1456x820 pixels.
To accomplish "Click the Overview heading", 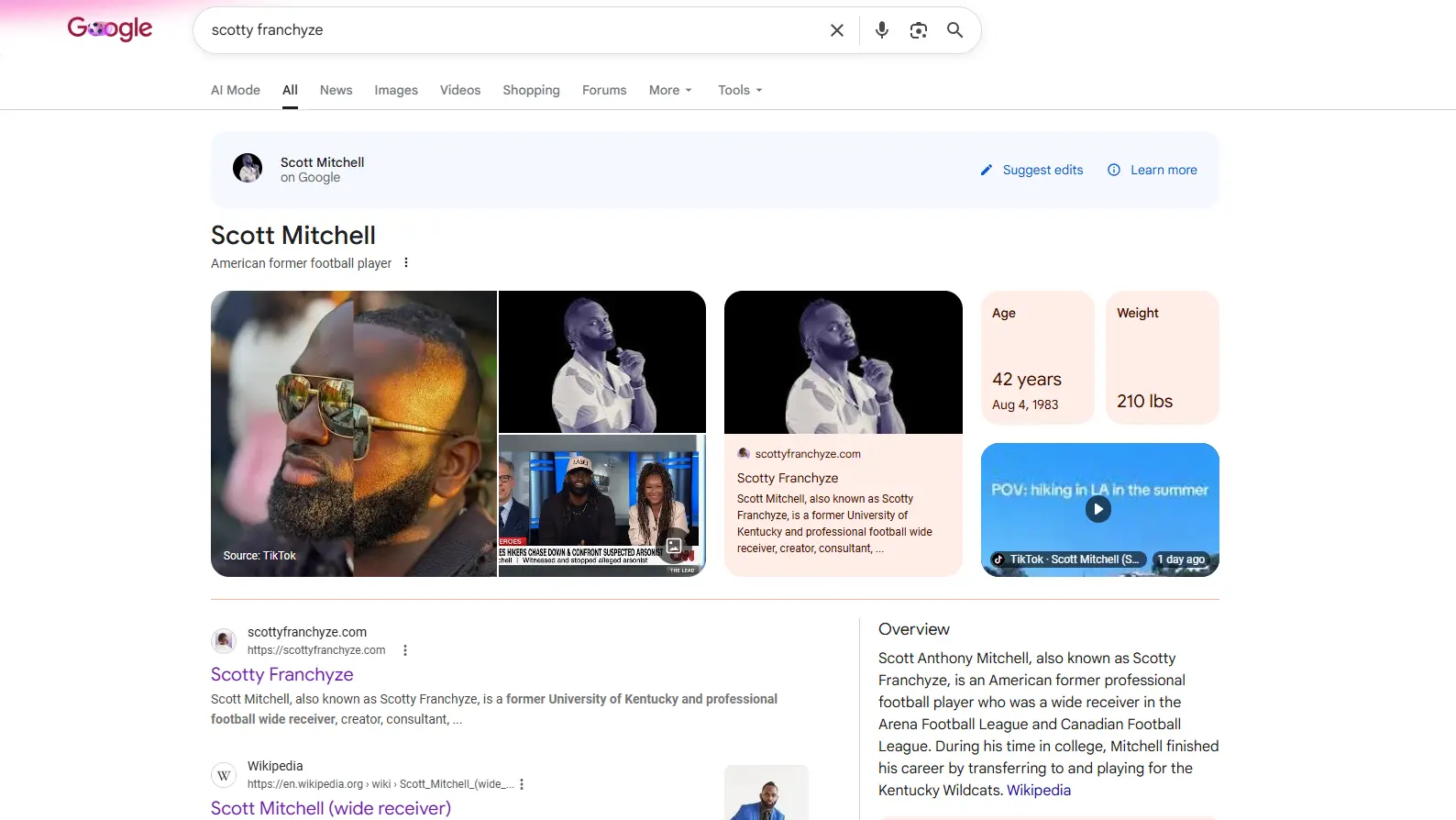I will (914, 629).
